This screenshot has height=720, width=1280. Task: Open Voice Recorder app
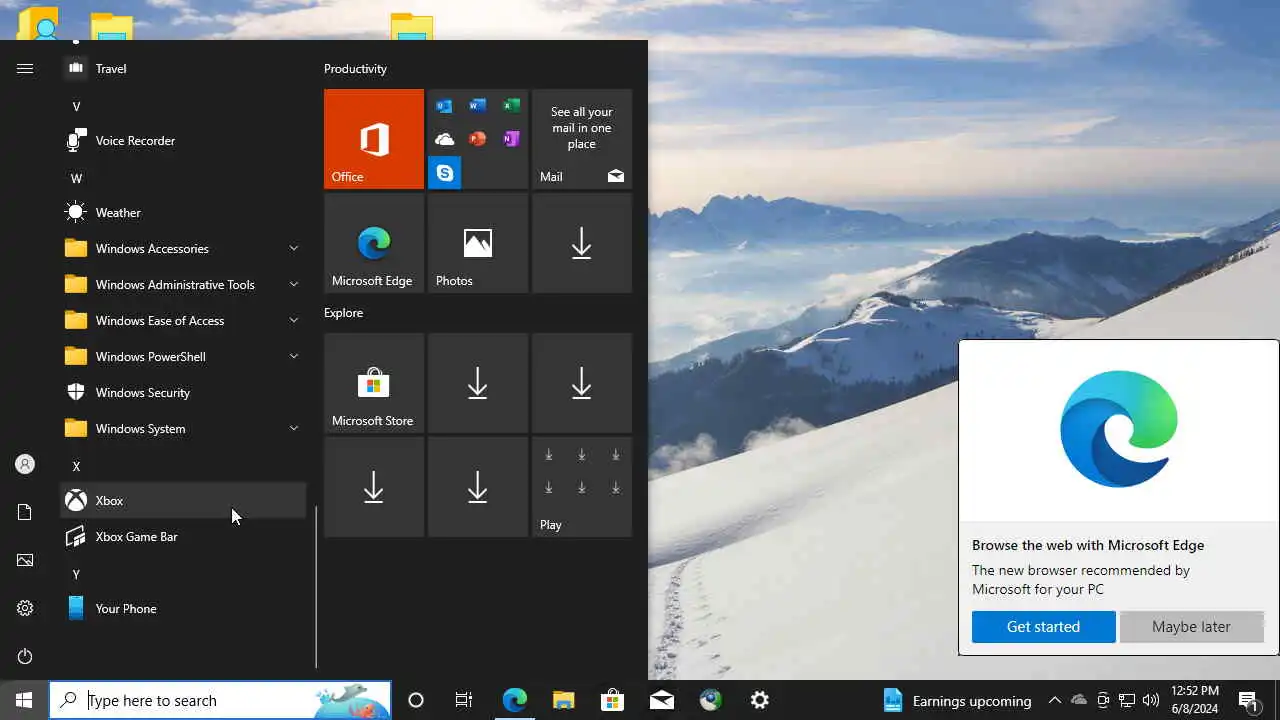[x=183, y=140]
